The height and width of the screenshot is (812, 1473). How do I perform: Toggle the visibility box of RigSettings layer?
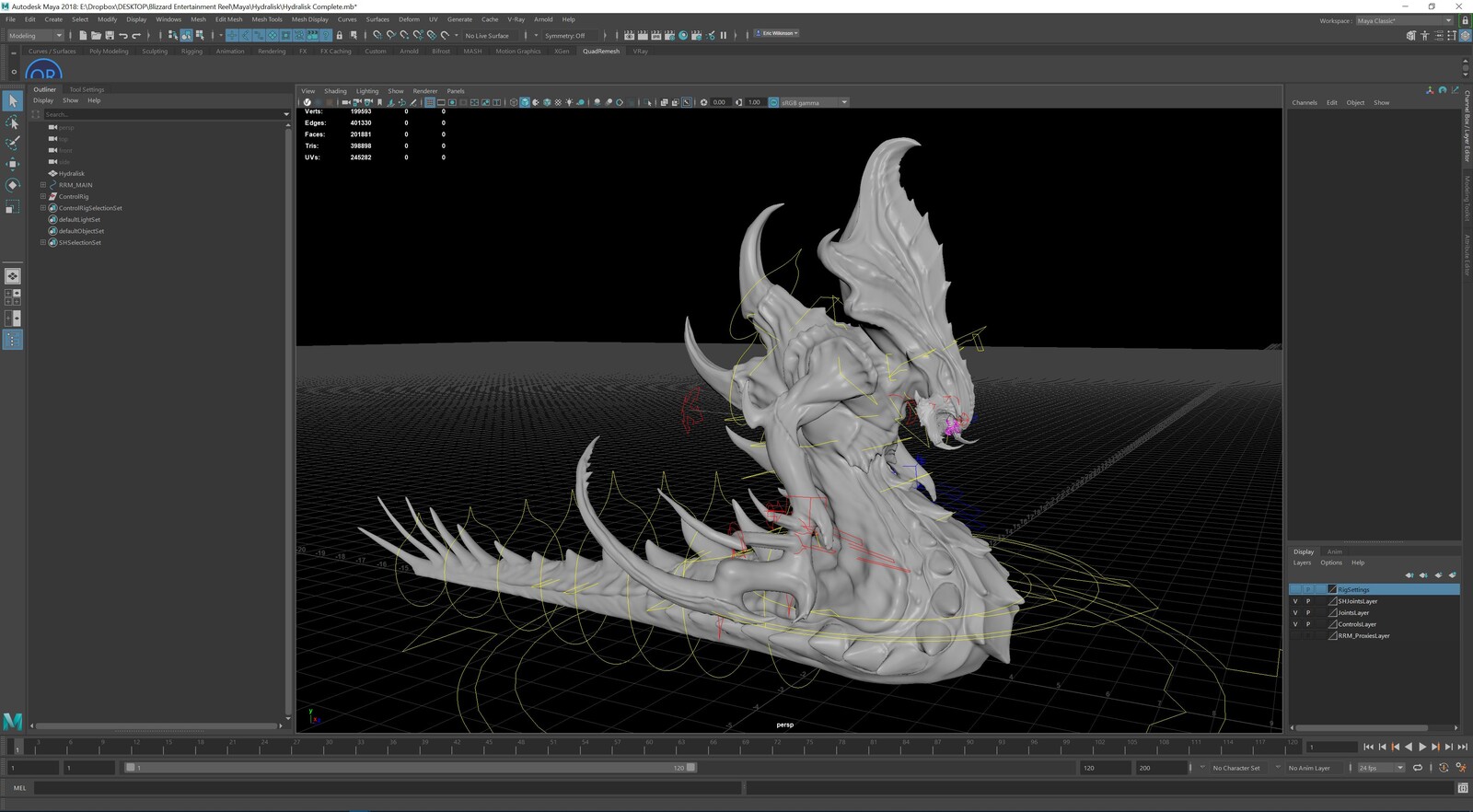1295,589
